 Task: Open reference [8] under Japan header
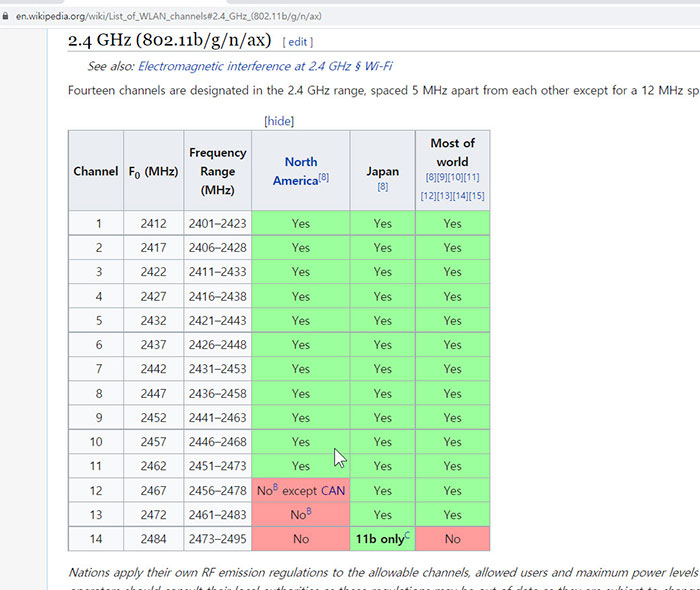coord(383,187)
